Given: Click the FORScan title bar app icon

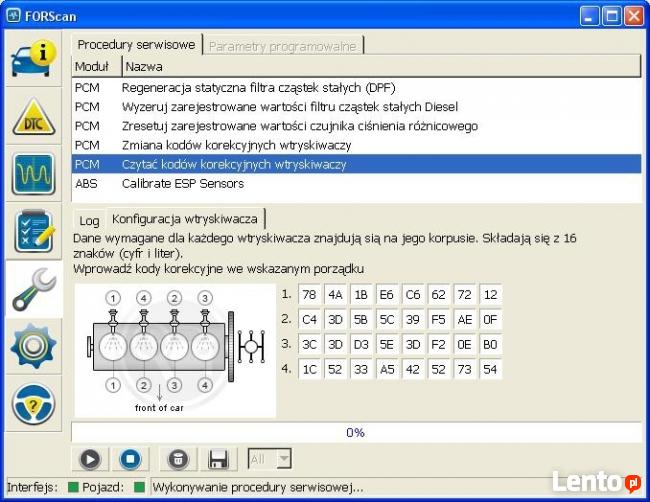Looking at the screenshot, I should 13,16.
